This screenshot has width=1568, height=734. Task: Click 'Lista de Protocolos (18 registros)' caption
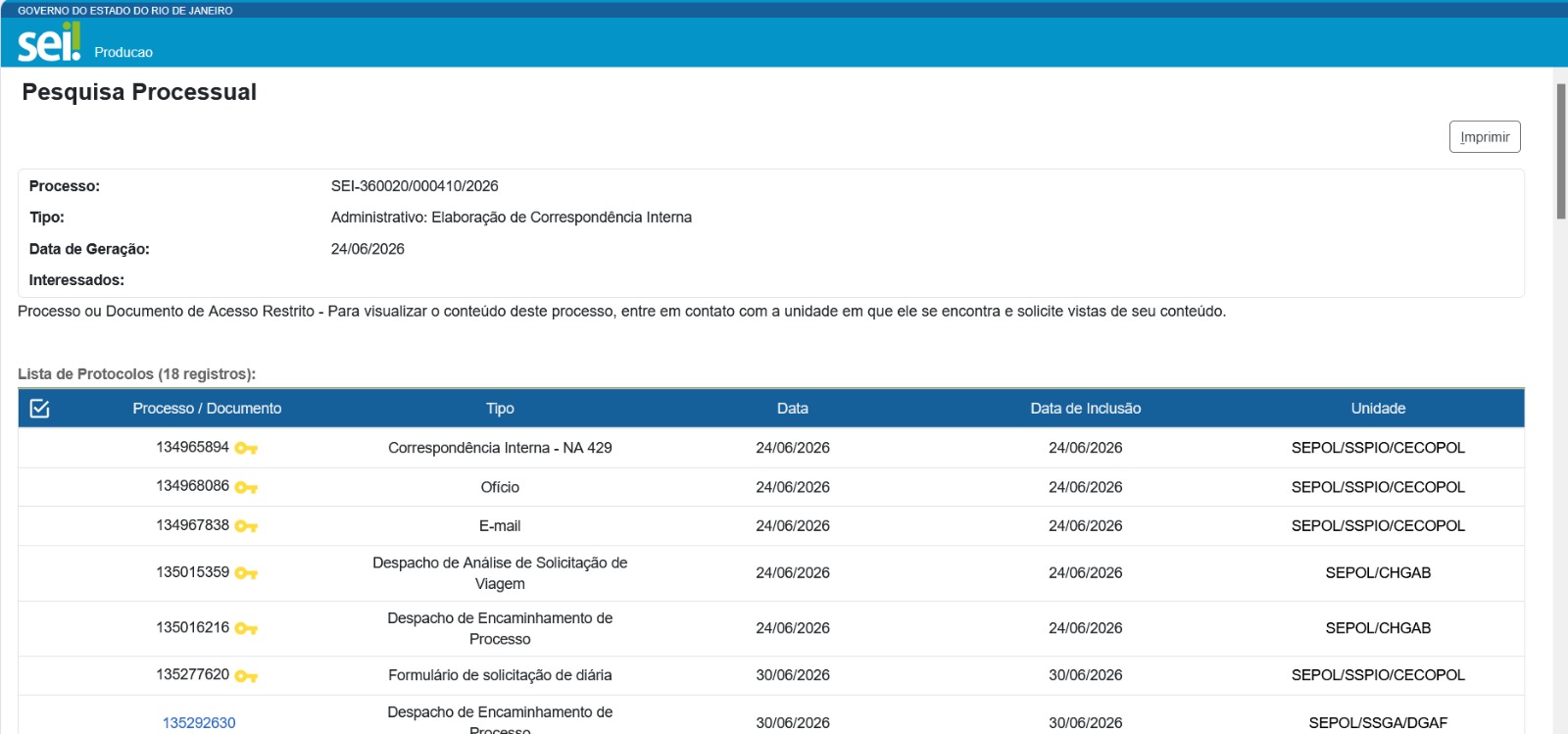pyautogui.click(x=136, y=374)
